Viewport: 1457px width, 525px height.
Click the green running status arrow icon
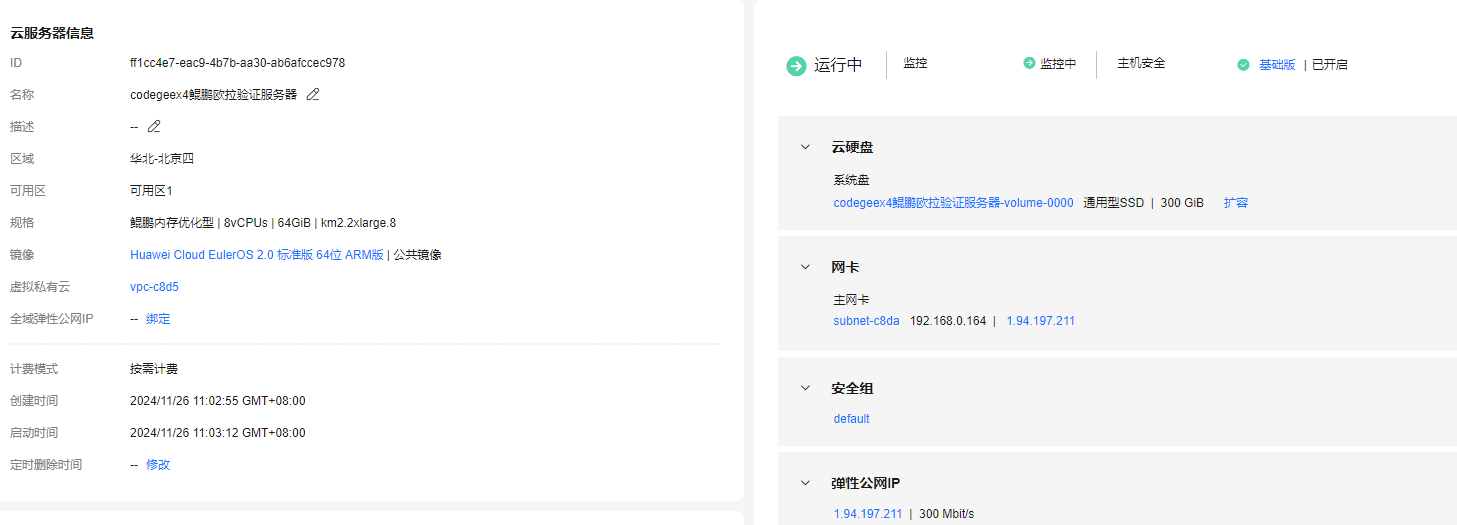coord(796,66)
